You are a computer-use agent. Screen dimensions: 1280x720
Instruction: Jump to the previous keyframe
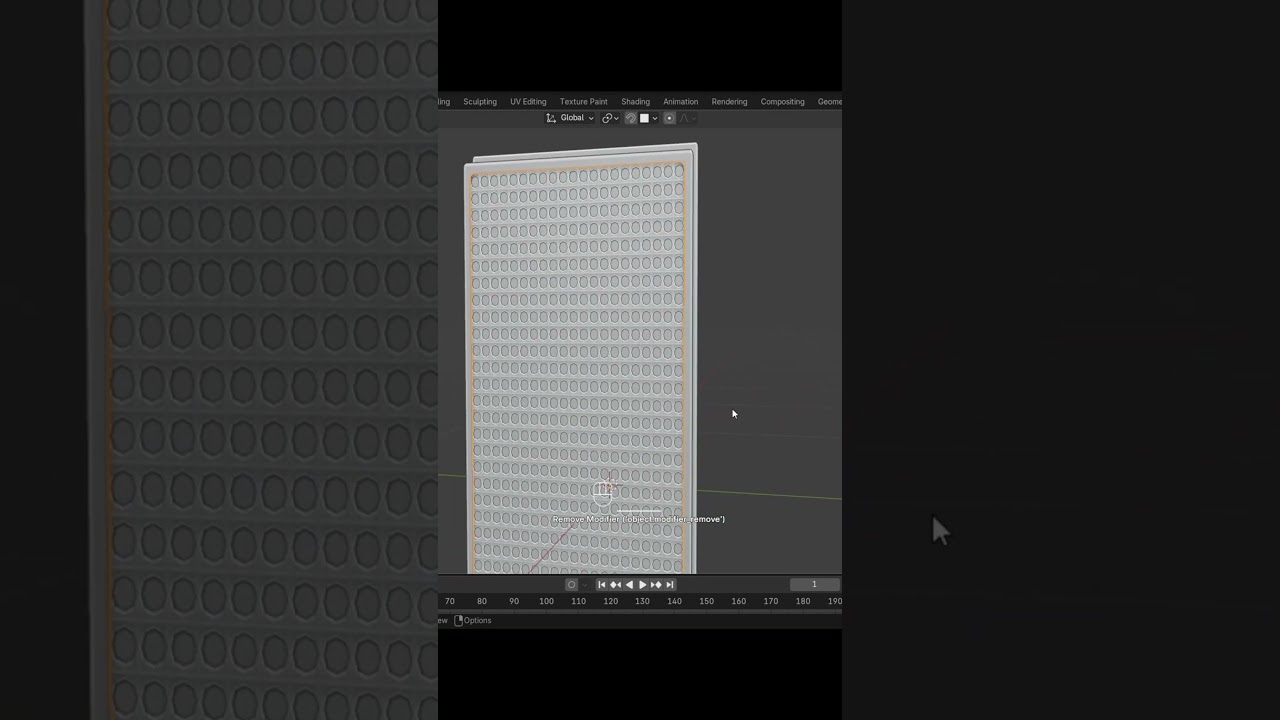click(615, 585)
